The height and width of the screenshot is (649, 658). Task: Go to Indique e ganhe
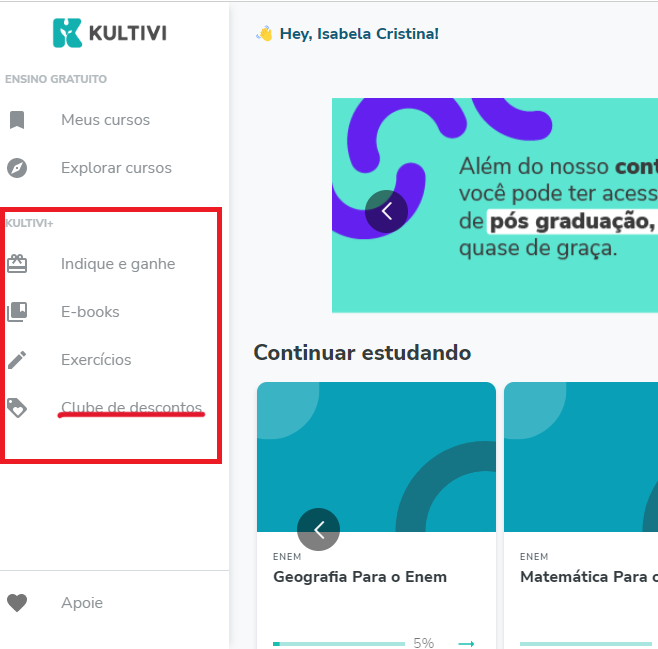118,264
